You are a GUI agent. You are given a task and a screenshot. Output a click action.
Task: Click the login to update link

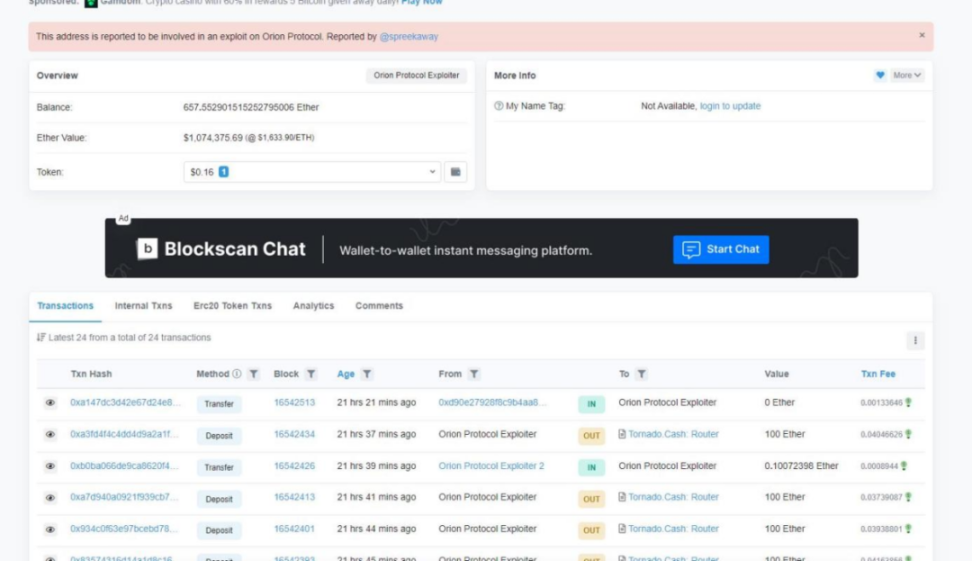[x=730, y=106]
